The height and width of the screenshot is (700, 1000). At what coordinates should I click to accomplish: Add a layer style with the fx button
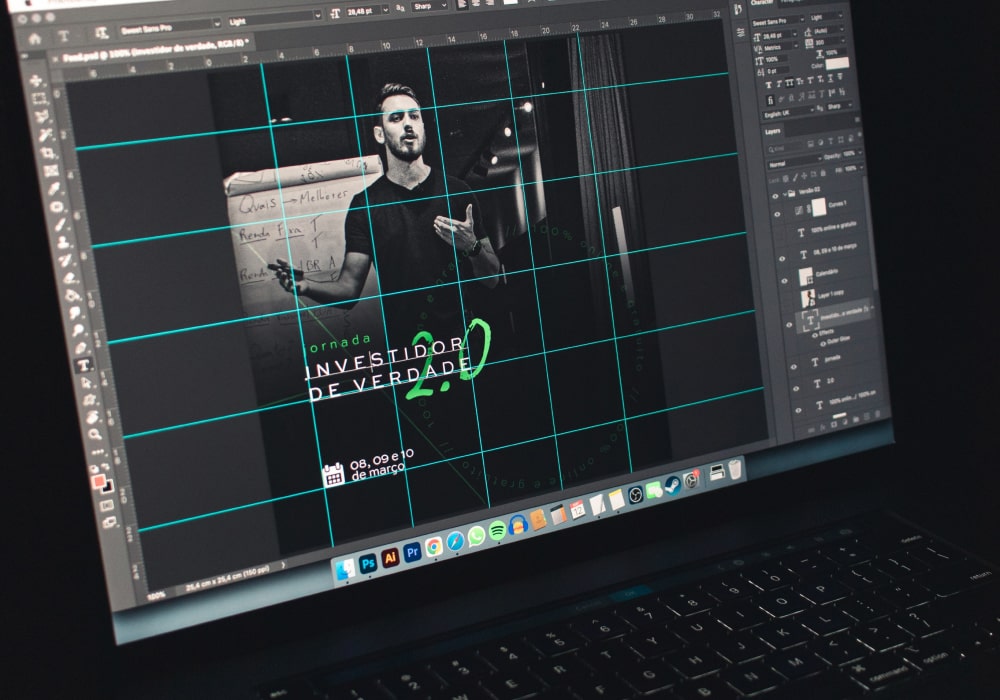823,427
